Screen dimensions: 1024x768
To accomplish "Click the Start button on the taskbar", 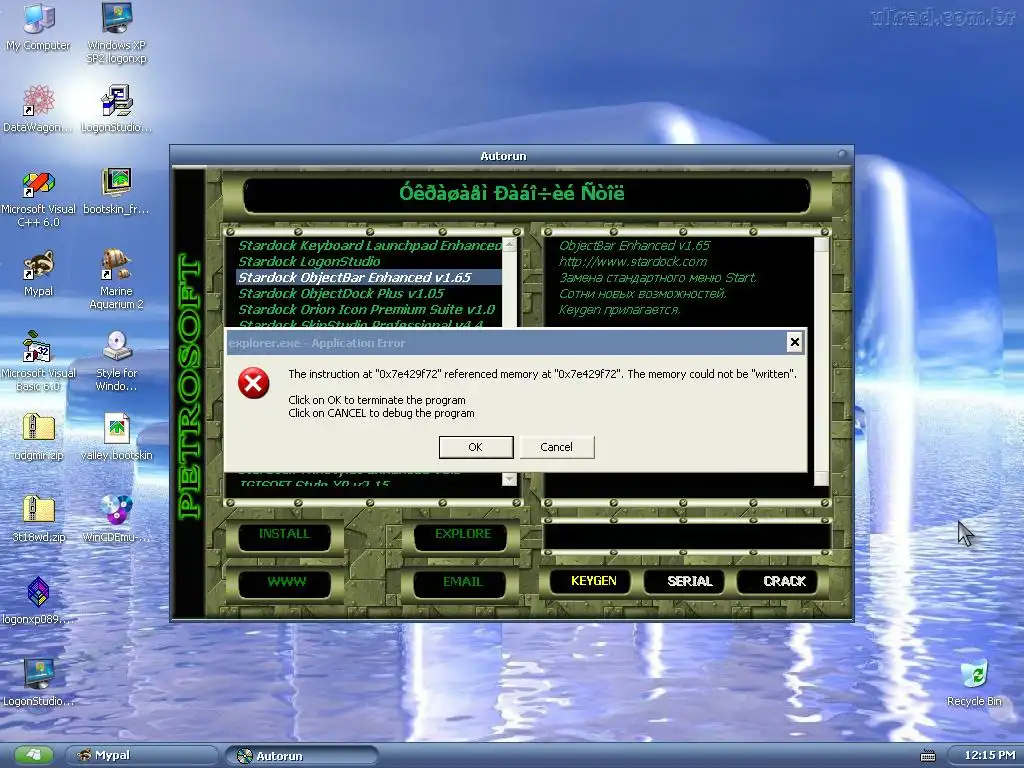I will pyautogui.click(x=34, y=756).
